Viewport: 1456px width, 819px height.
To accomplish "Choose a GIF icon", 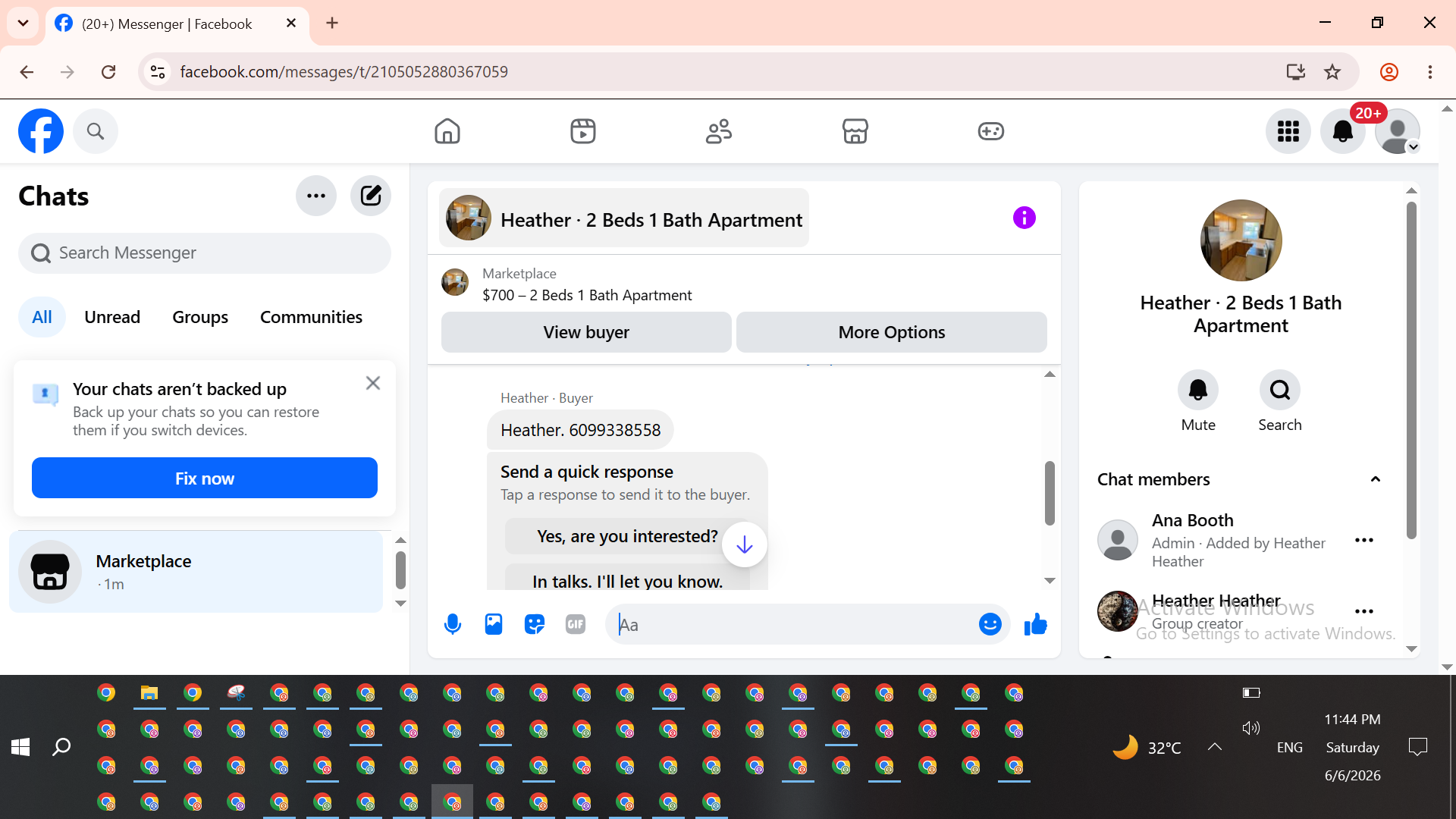I will 576,624.
